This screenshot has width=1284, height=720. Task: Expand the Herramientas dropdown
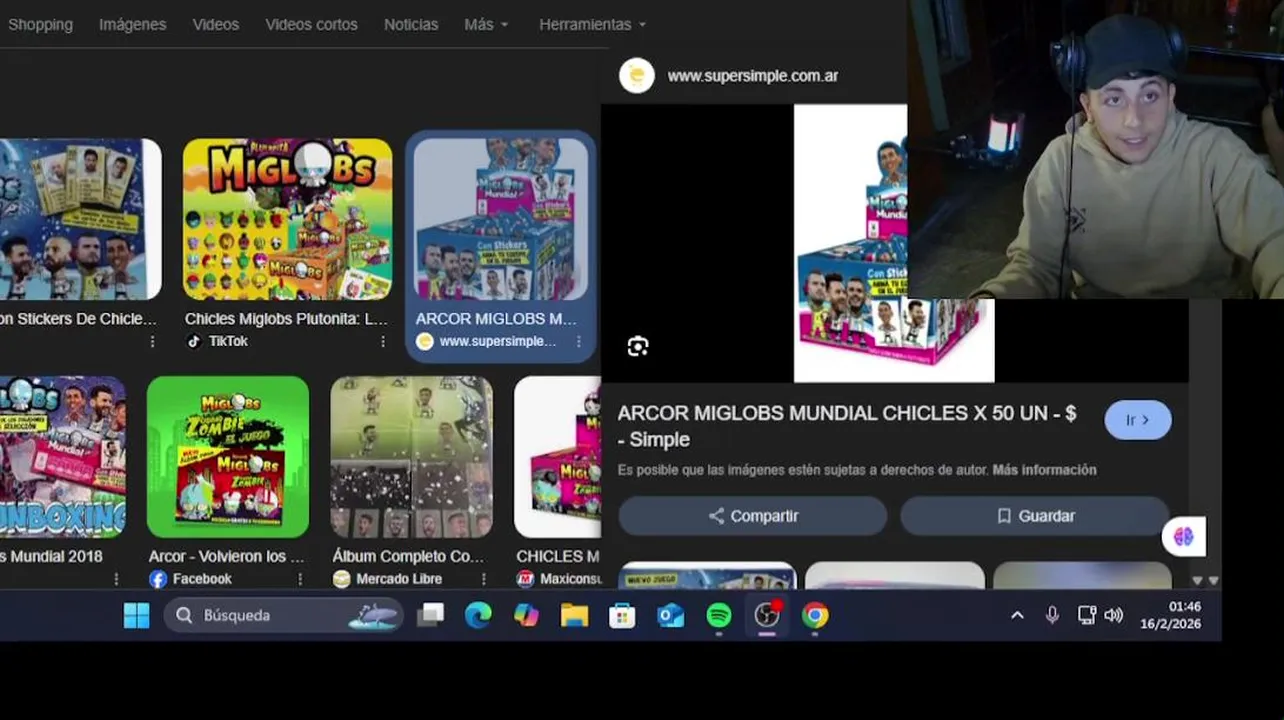pyautogui.click(x=592, y=24)
